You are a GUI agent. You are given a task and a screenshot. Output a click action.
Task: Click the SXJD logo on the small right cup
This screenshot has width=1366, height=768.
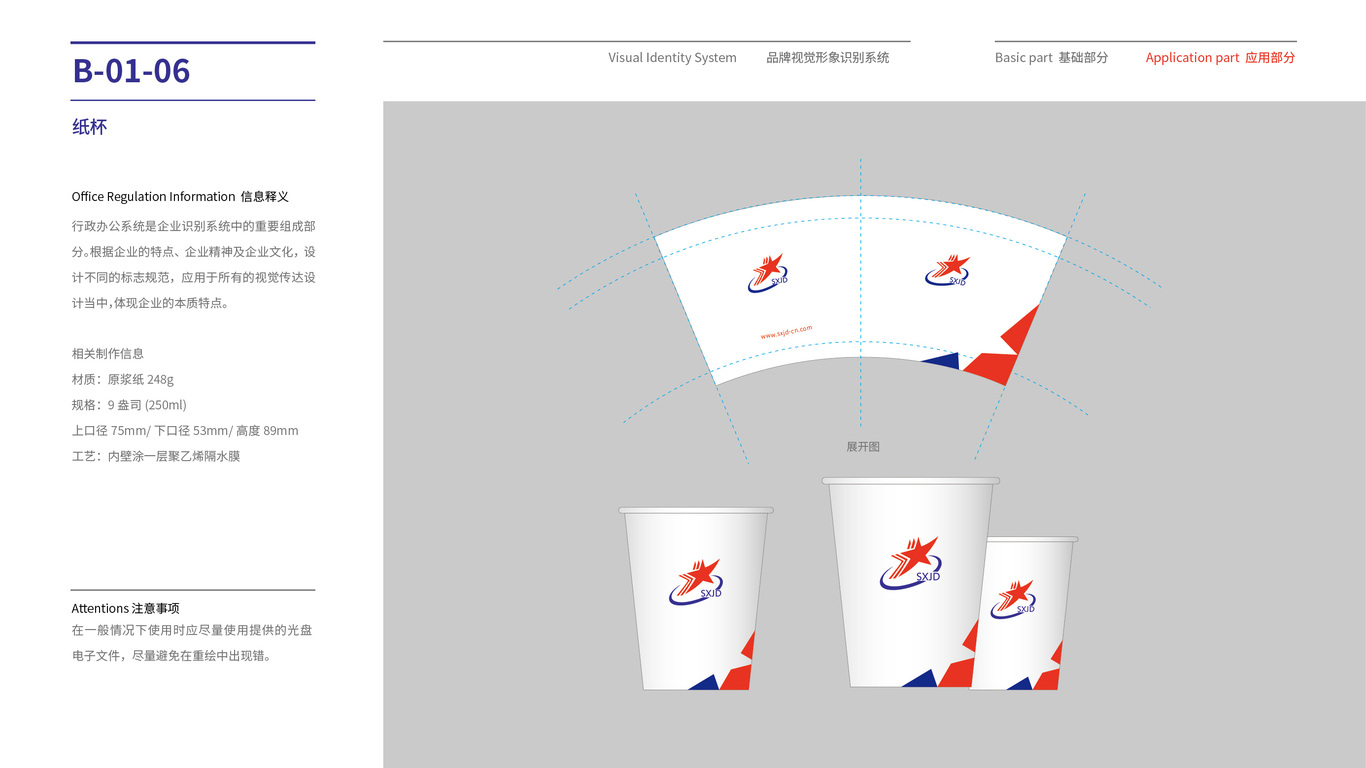tap(1014, 599)
